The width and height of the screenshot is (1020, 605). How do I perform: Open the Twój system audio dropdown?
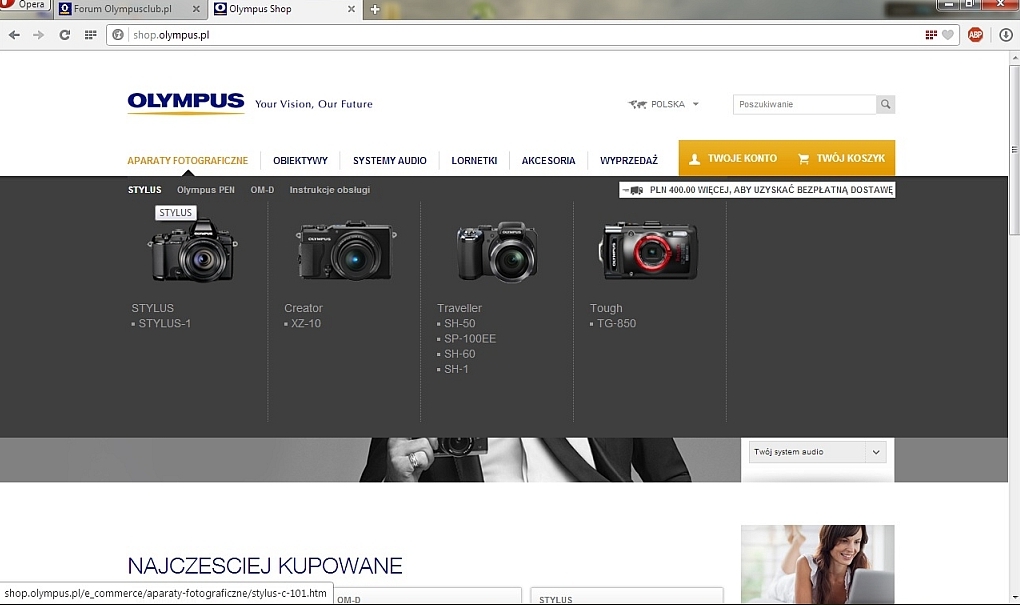[x=817, y=452]
